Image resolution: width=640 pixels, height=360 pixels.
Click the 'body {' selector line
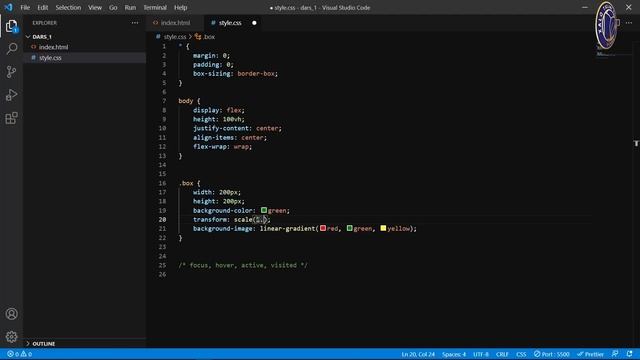click(x=189, y=100)
